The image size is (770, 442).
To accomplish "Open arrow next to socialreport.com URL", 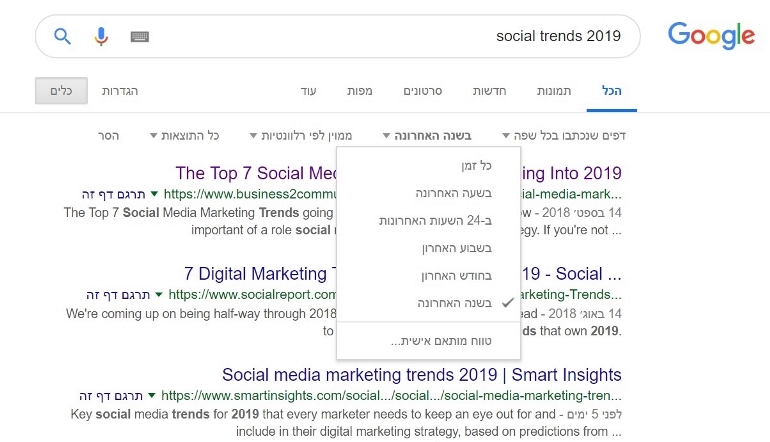I will coord(159,294).
